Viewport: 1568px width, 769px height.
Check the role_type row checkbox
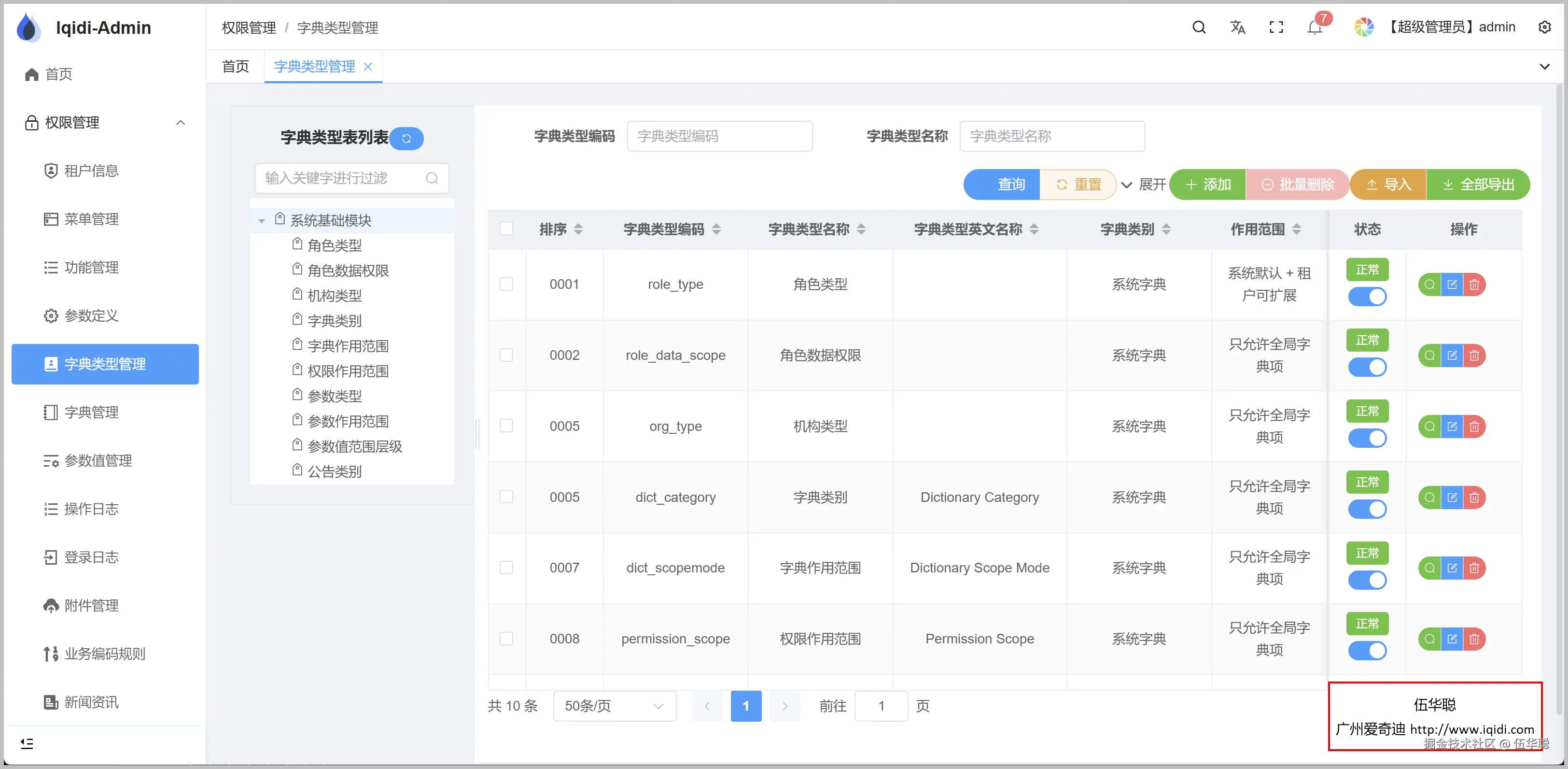click(506, 285)
